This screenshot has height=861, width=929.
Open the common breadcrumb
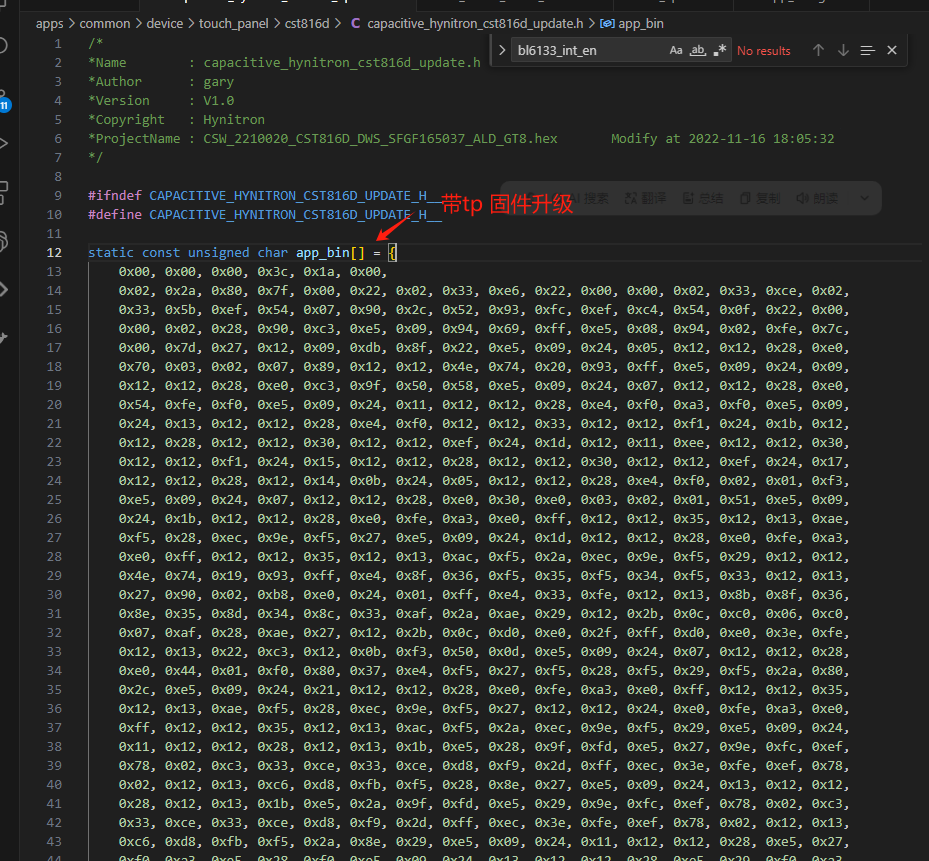coord(105,24)
